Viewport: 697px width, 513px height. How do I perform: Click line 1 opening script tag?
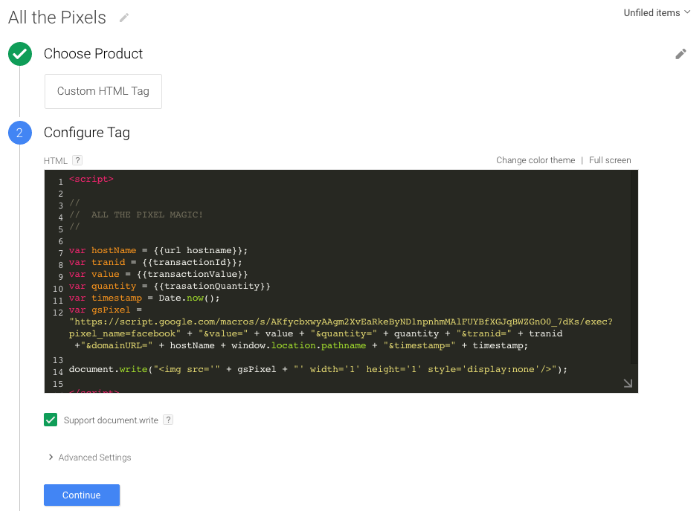(x=91, y=179)
